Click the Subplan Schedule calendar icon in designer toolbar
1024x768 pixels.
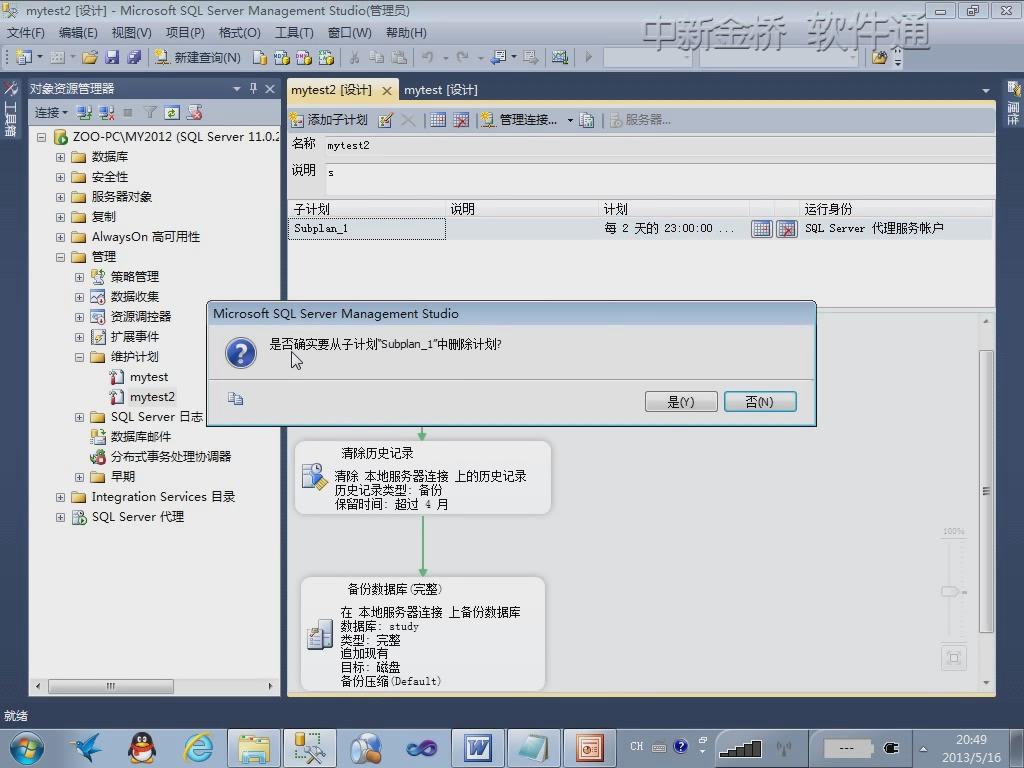point(438,120)
